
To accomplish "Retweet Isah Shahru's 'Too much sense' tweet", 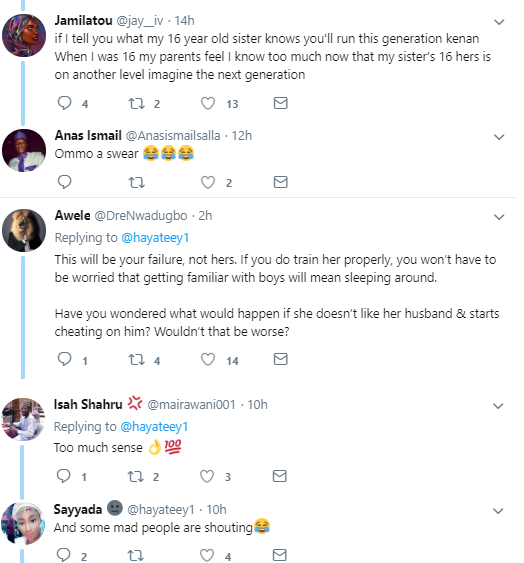I will point(136,476).
